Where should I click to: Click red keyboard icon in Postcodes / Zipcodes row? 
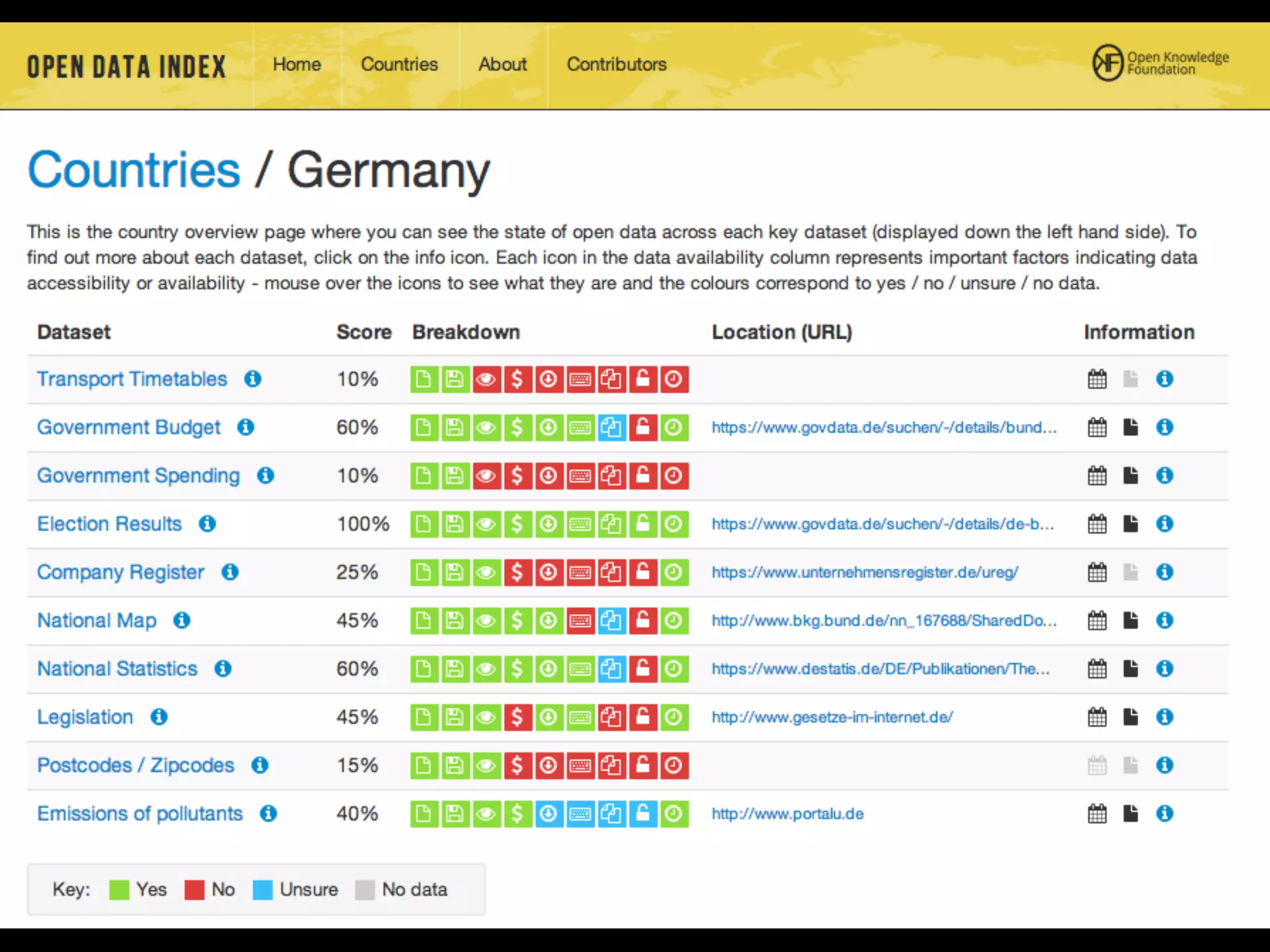(x=580, y=765)
